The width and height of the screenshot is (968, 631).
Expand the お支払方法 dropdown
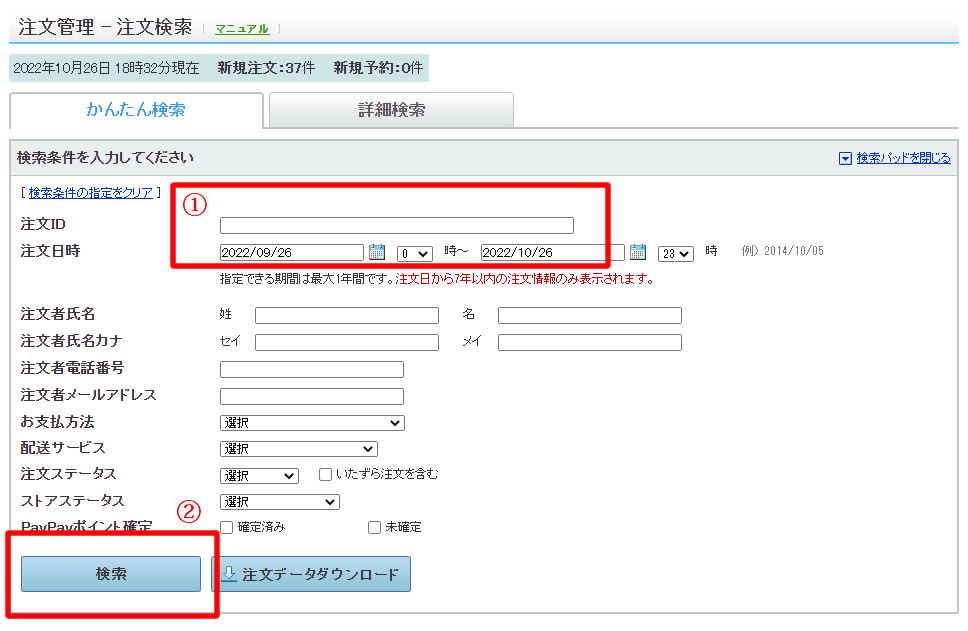[x=311, y=423]
